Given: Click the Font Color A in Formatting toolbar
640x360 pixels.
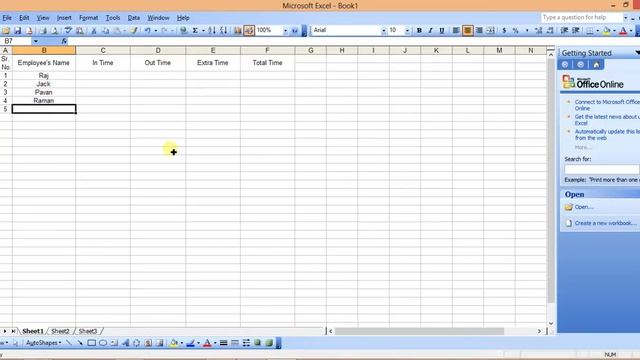Looking at the screenshot, I should click(623, 31).
